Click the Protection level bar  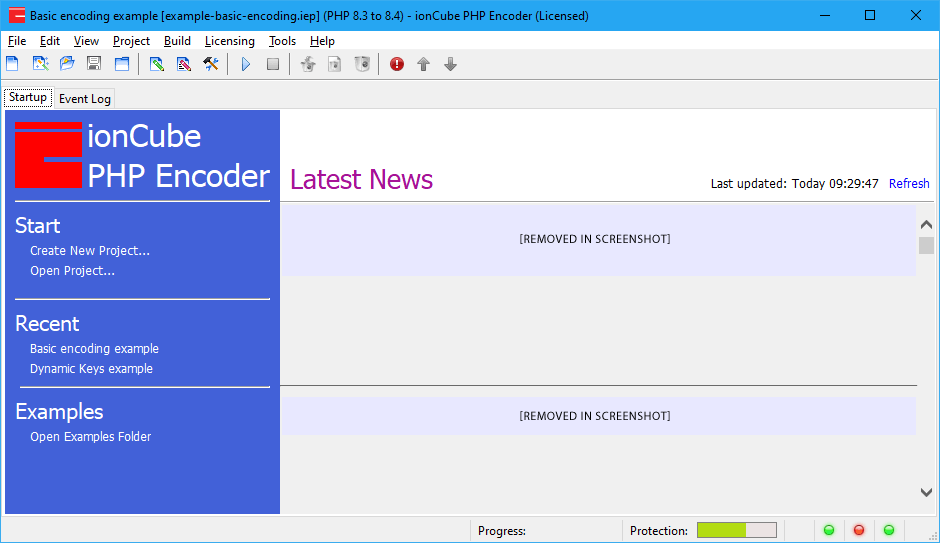[x=736, y=530]
